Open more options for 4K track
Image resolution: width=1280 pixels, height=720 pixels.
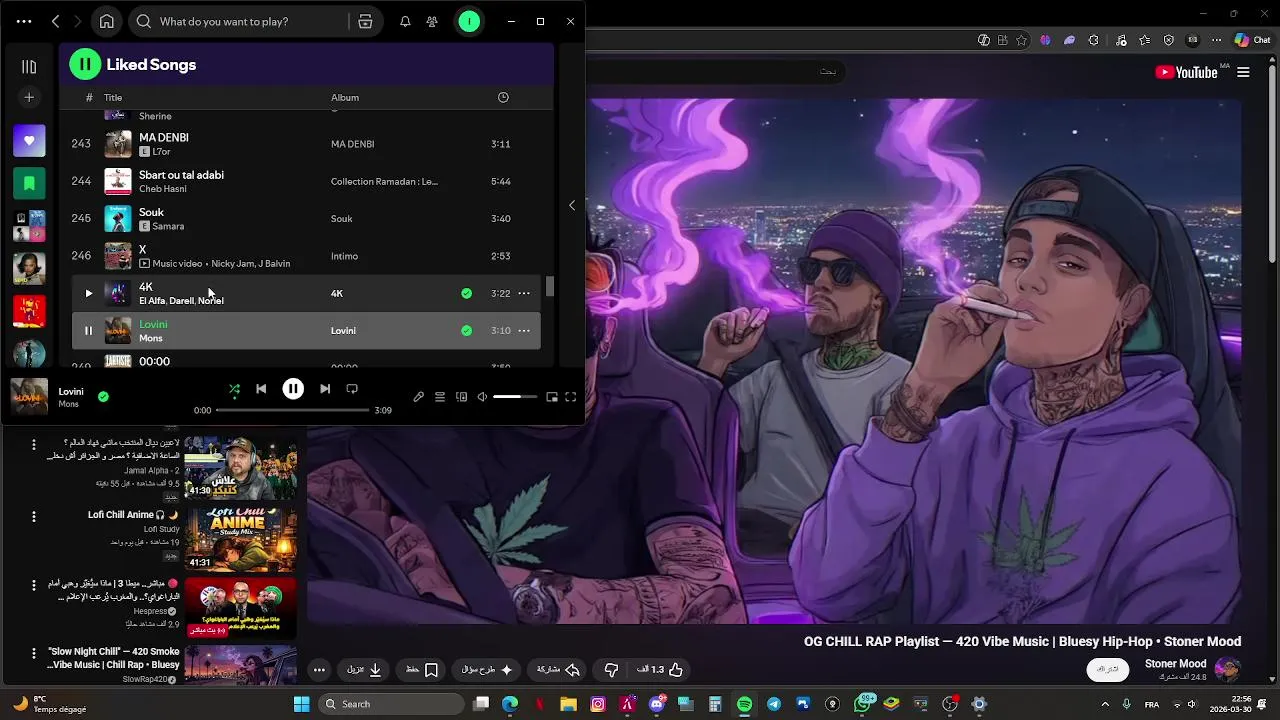tap(524, 293)
